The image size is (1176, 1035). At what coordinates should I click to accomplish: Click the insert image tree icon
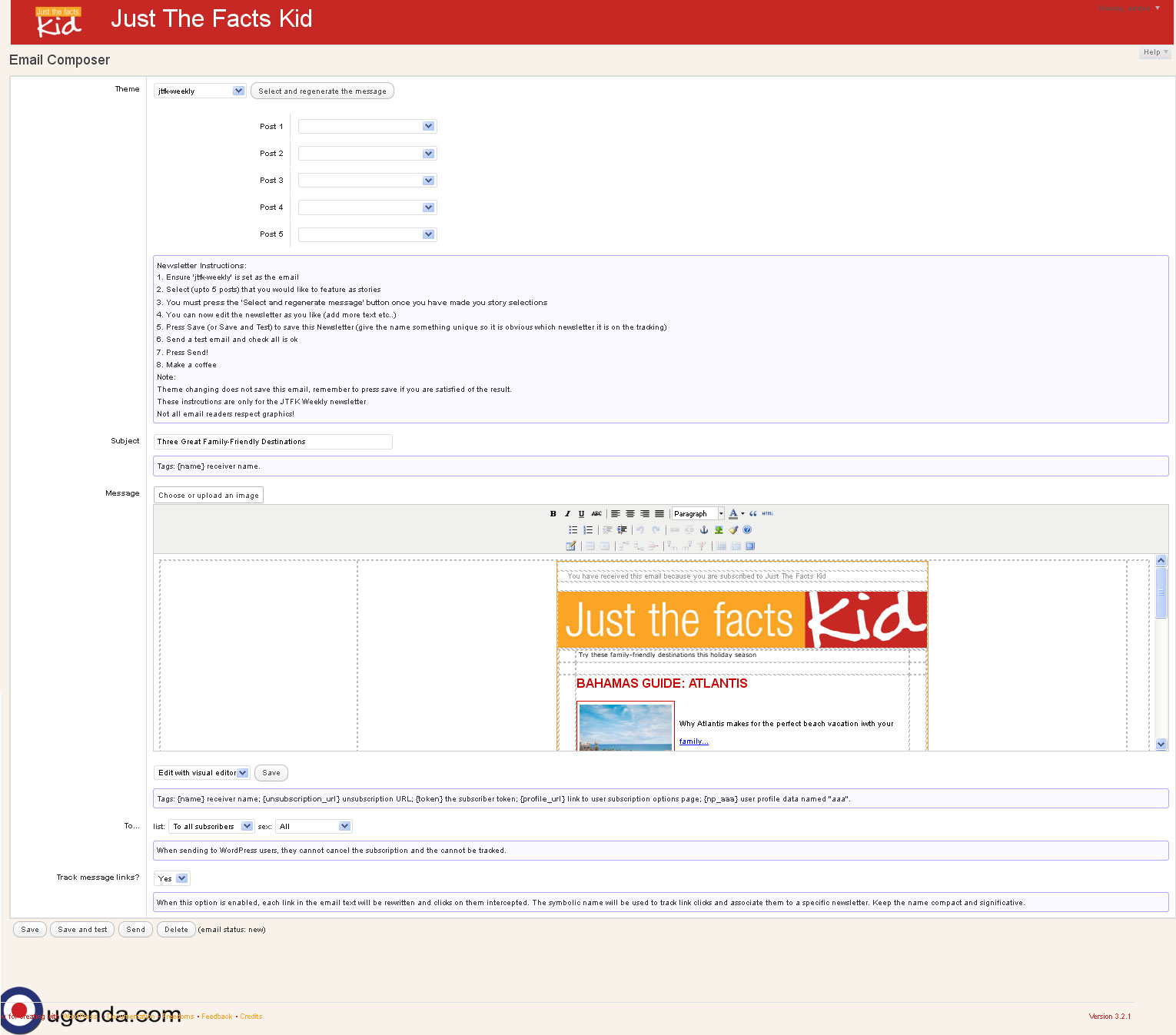tap(719, 530)
